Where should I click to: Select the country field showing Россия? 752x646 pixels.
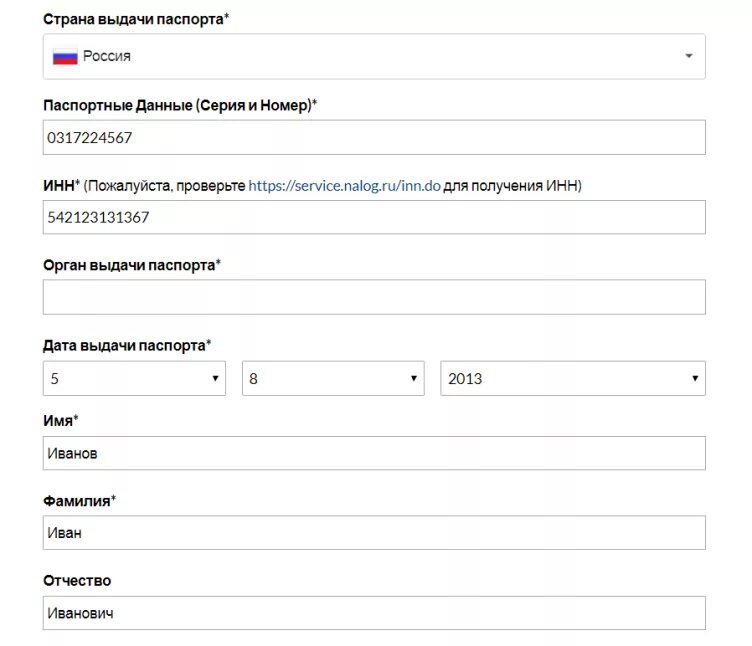pyautogui.click(x=370, y=57)
